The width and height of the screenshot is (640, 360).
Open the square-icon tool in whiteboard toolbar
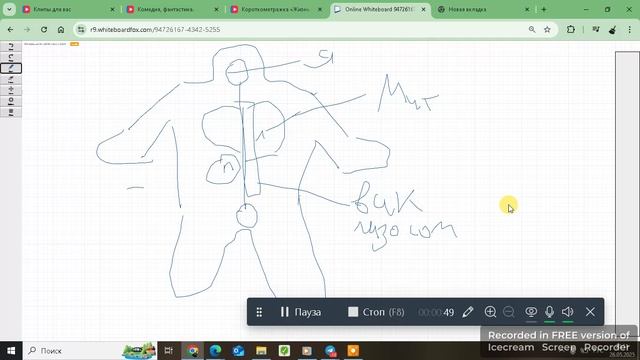click(11, 111)
